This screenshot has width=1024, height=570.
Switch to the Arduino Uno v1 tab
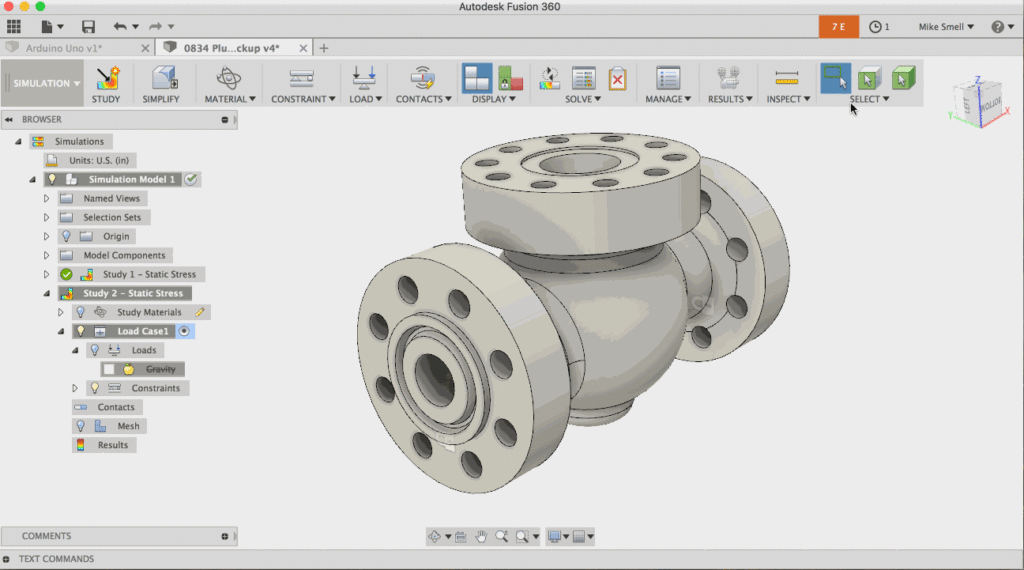pyautogui.click(x=71, y=47)
